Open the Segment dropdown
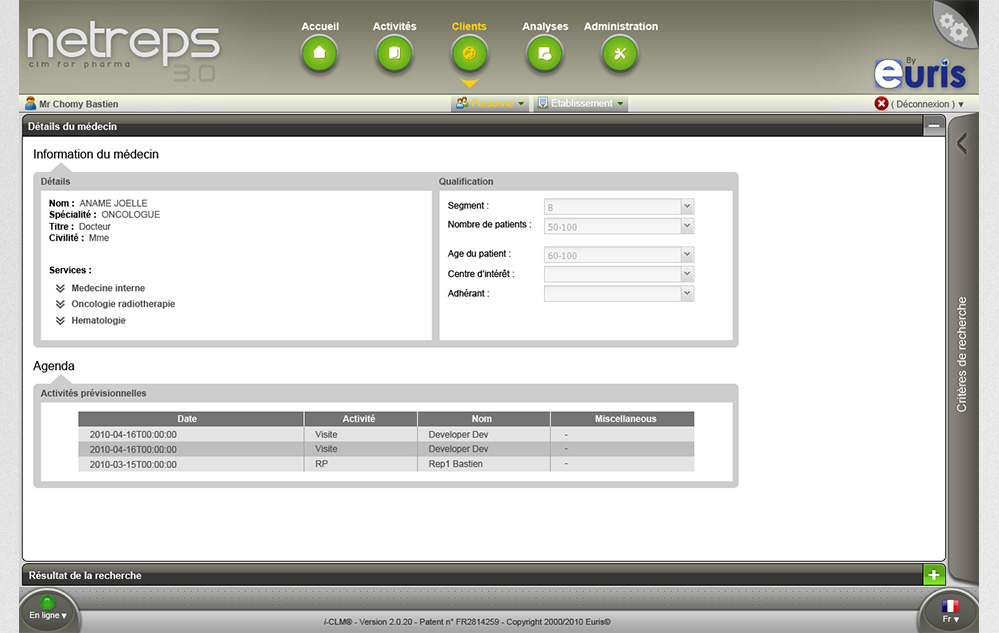This screenshot has height=633, width=999. tap(687, 206)
